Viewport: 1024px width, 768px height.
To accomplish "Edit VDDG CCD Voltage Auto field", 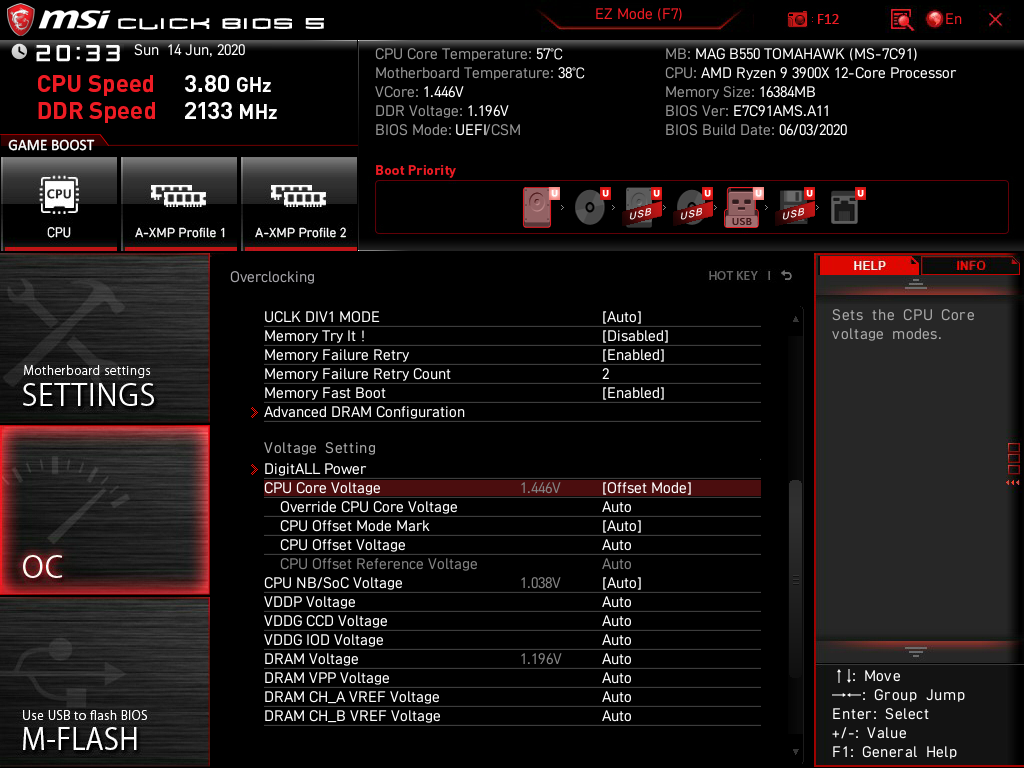I will click(x=616, y=620).
